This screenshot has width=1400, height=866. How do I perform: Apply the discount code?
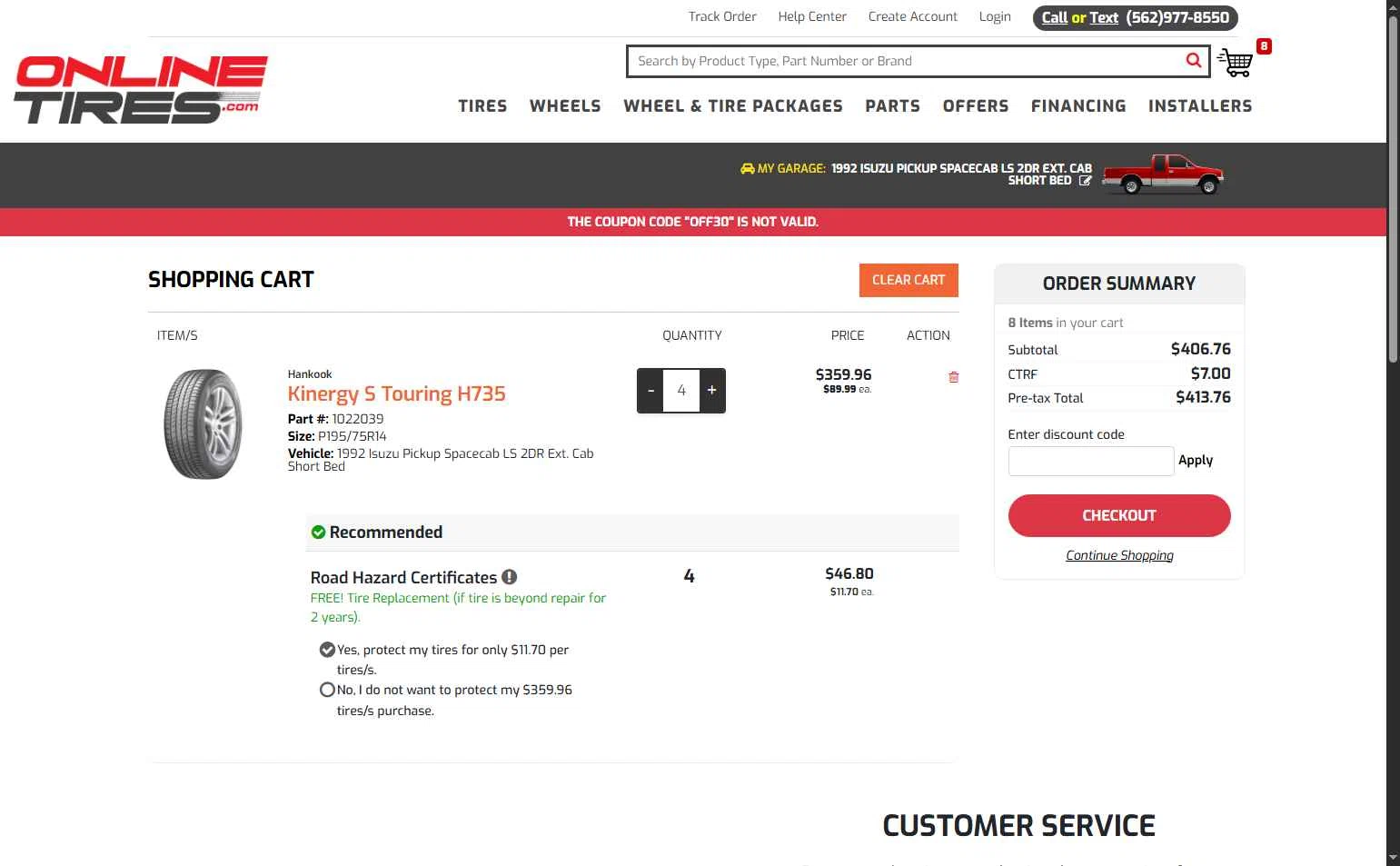tap(1196, 461)
